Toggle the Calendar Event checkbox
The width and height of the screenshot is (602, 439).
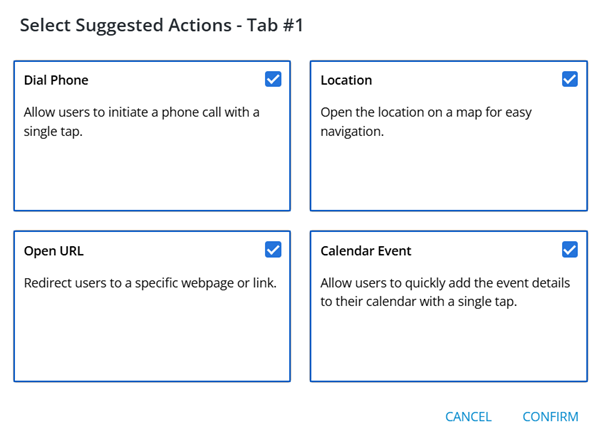point(570,250)
